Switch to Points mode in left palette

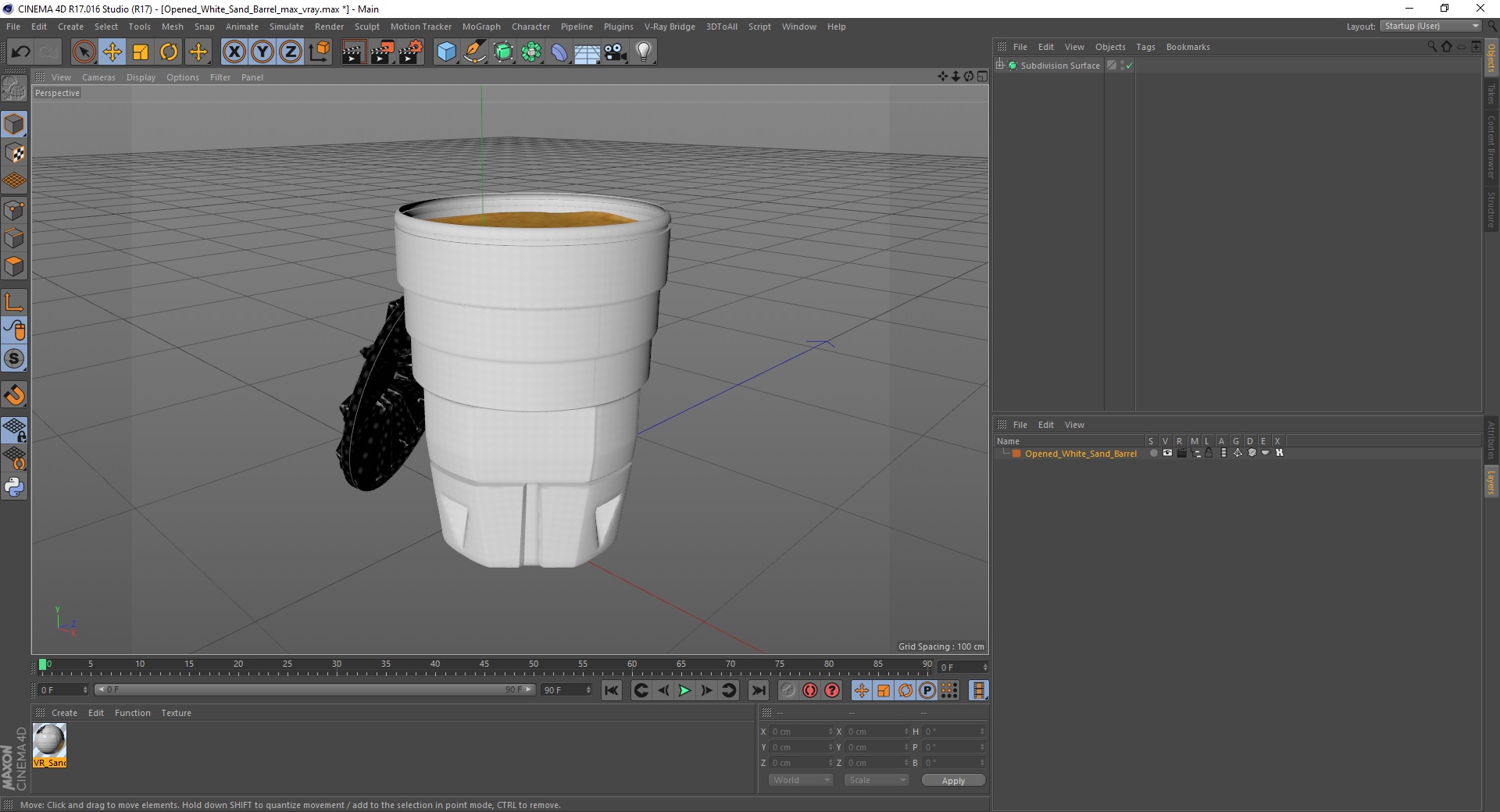[14, 210]
